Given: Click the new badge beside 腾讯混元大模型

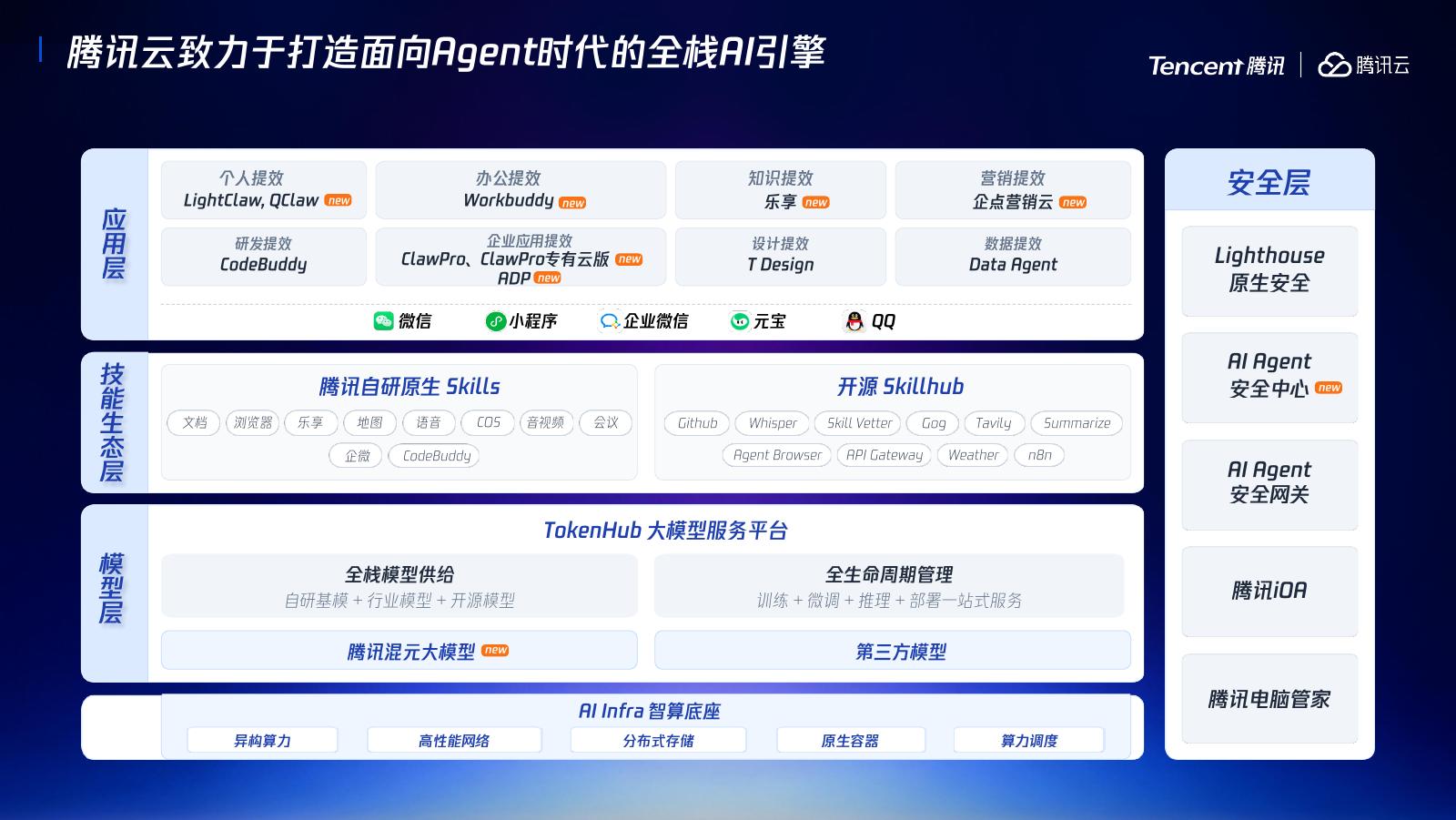Looking at the screenshot, I should [495, 650].
